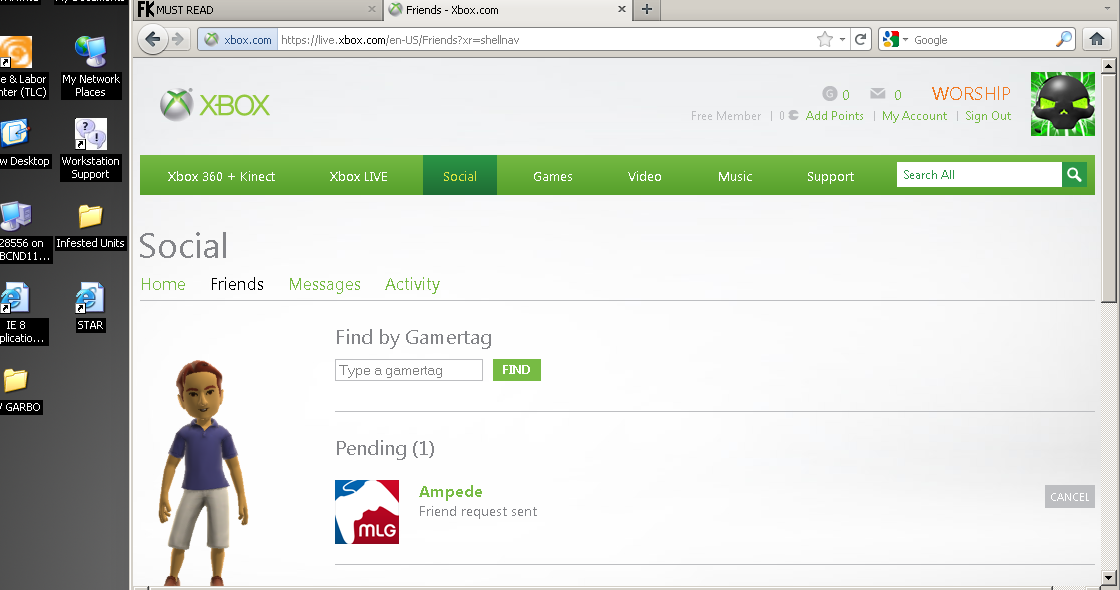Click the vertical scrollbar thumb

click(1109, 188)
